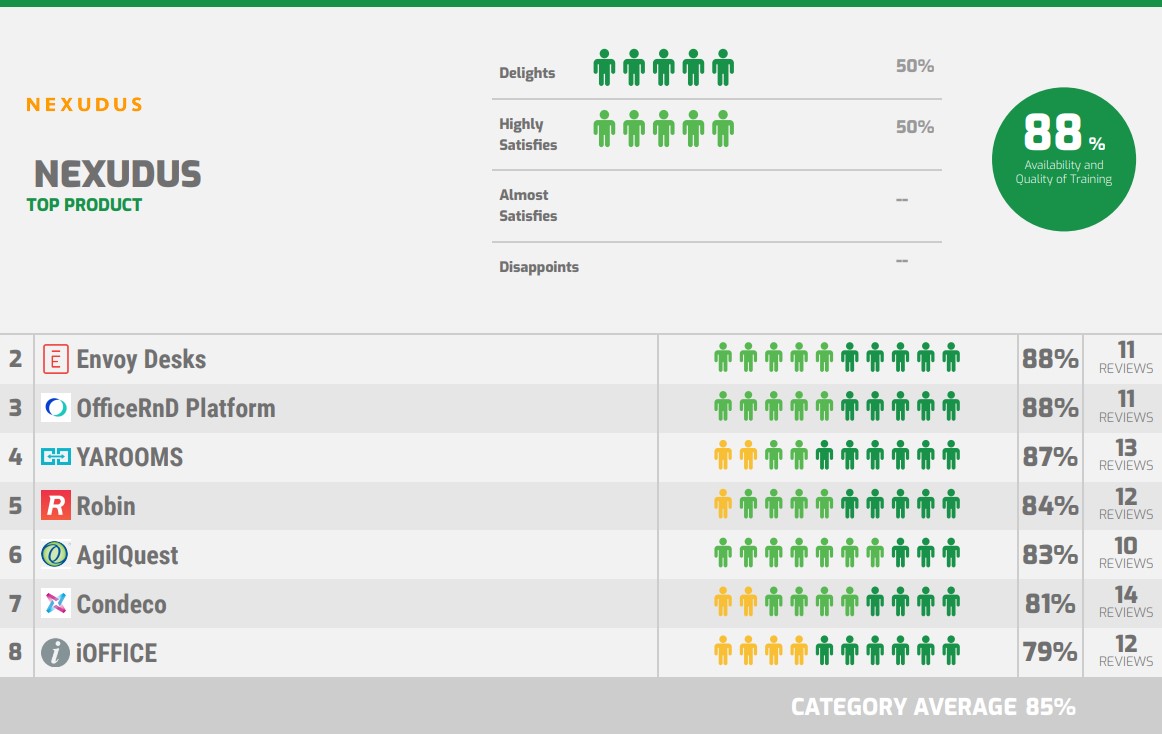The width and height of the screenshot is (1162, 734).
Task: Click the Highly Satisfies row people icons
Action: (x=663, y=128)
